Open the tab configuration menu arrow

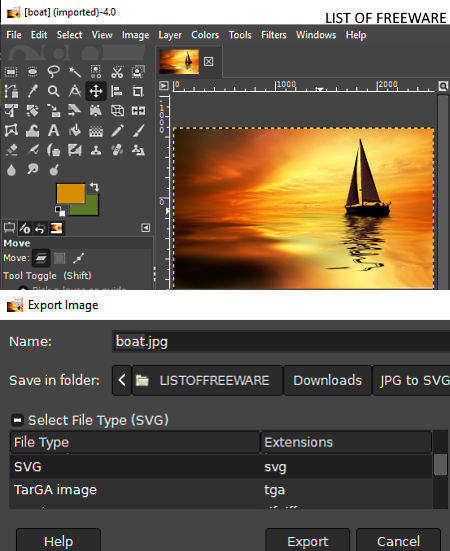(x=145, y=228)
